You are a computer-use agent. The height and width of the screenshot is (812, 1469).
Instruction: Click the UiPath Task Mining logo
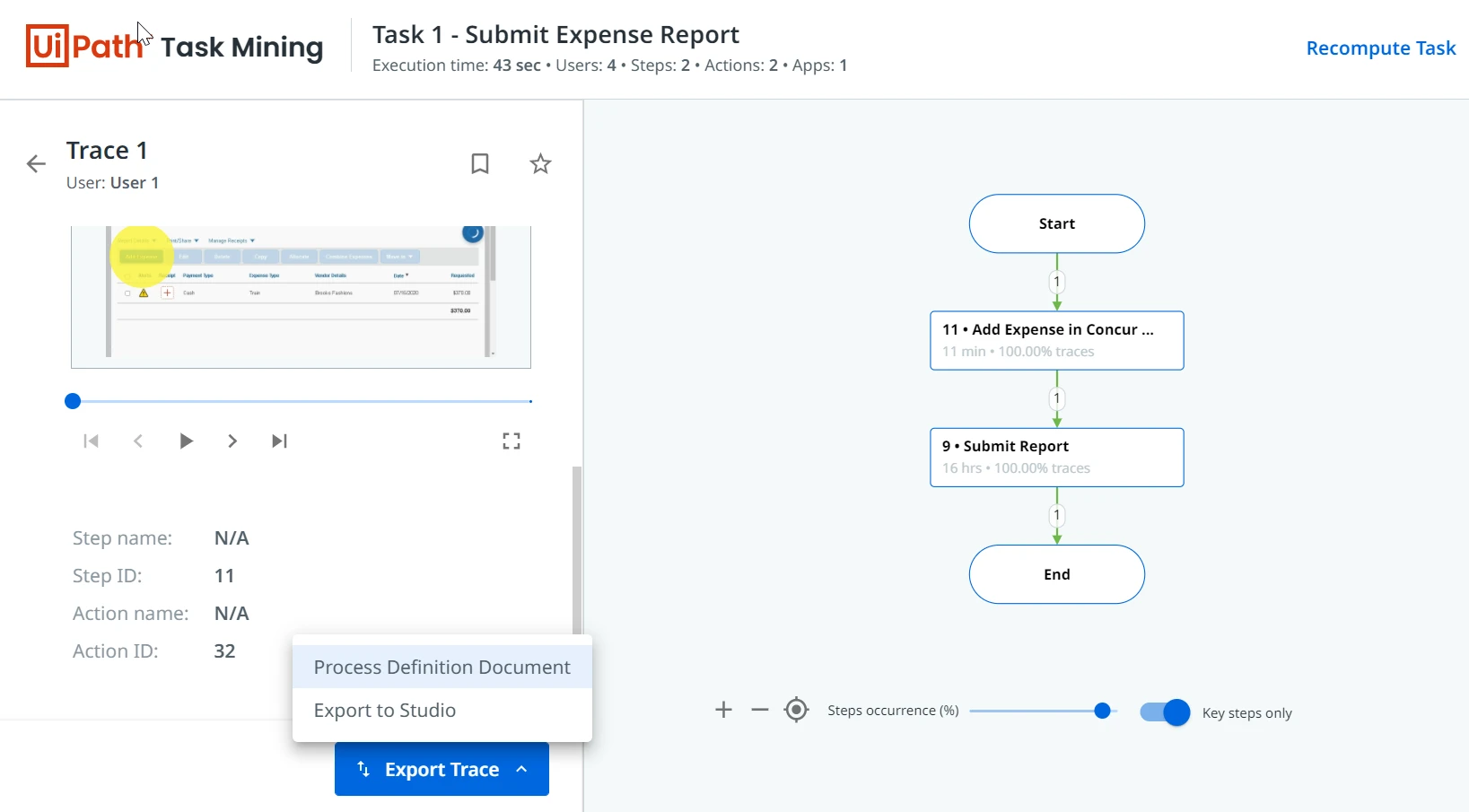[174, 47]
